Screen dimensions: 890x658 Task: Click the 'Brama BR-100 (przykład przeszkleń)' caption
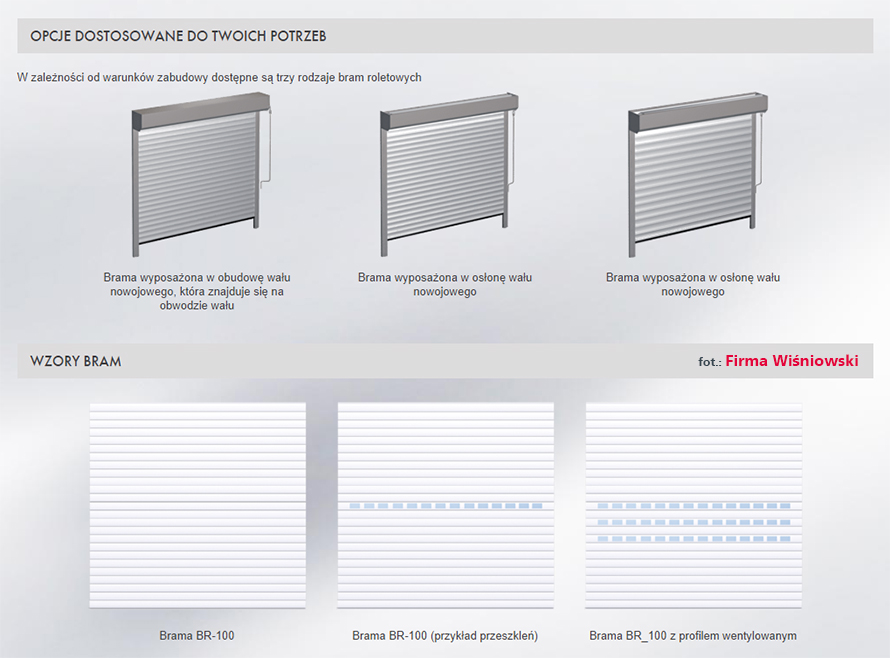coord(445,635)
